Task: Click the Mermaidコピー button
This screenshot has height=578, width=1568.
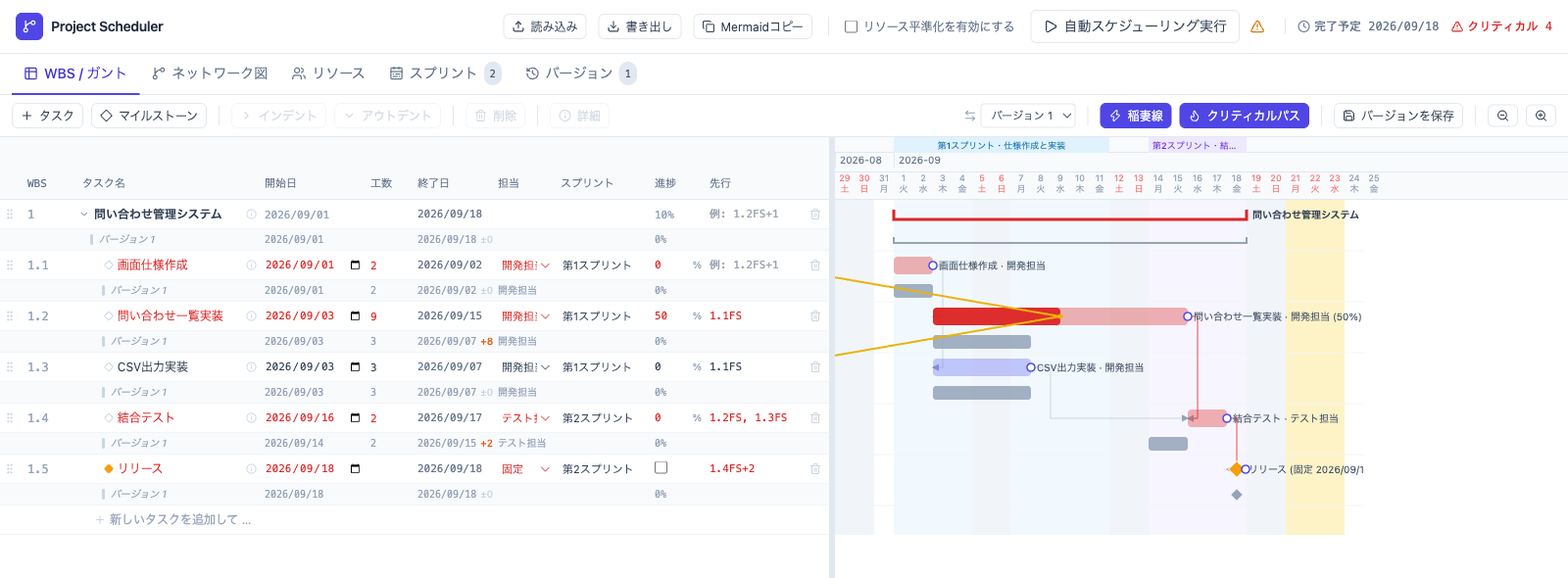Action: click(x=753, y=26)
